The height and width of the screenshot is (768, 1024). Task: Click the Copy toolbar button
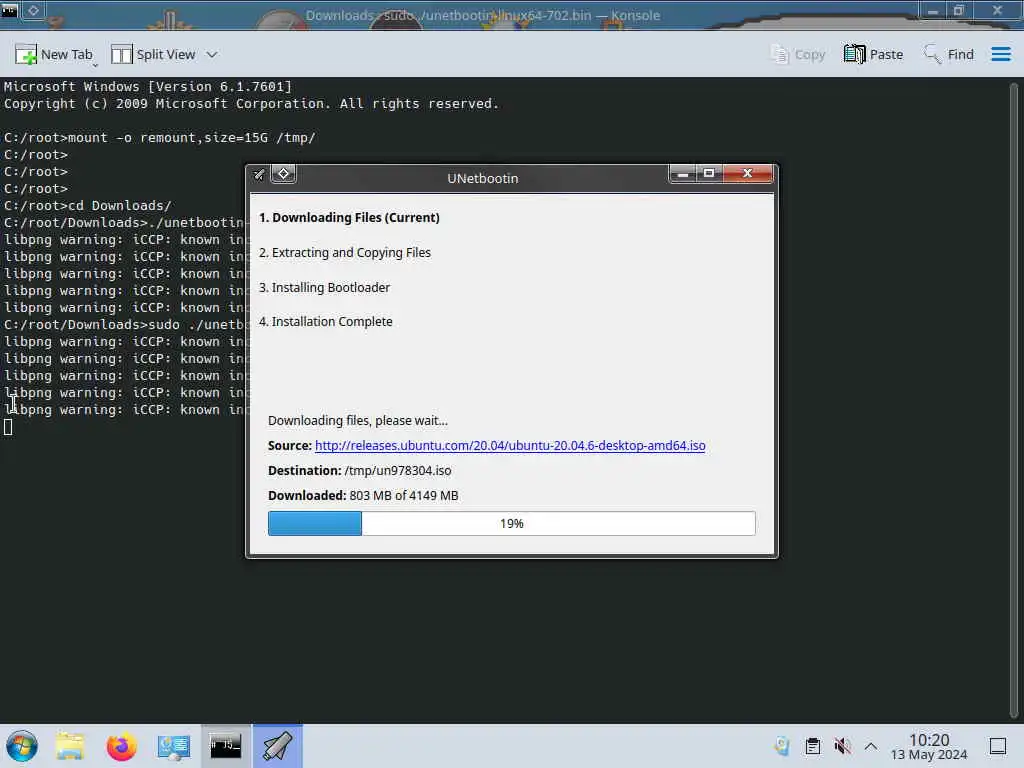pos(798,54)
